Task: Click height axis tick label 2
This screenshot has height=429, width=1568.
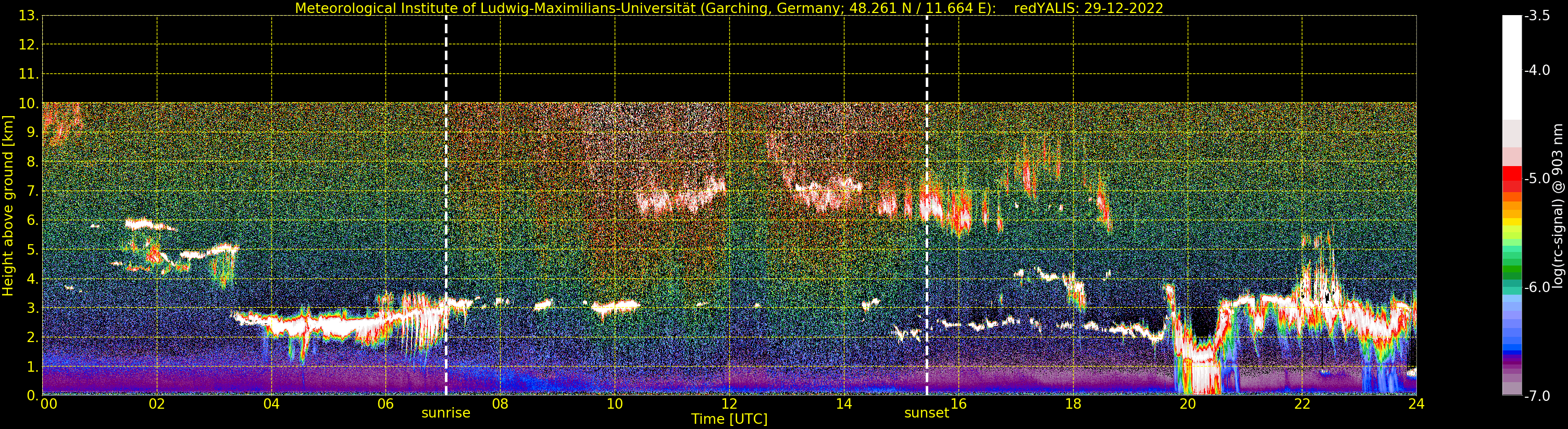Action: click(32, 337)
